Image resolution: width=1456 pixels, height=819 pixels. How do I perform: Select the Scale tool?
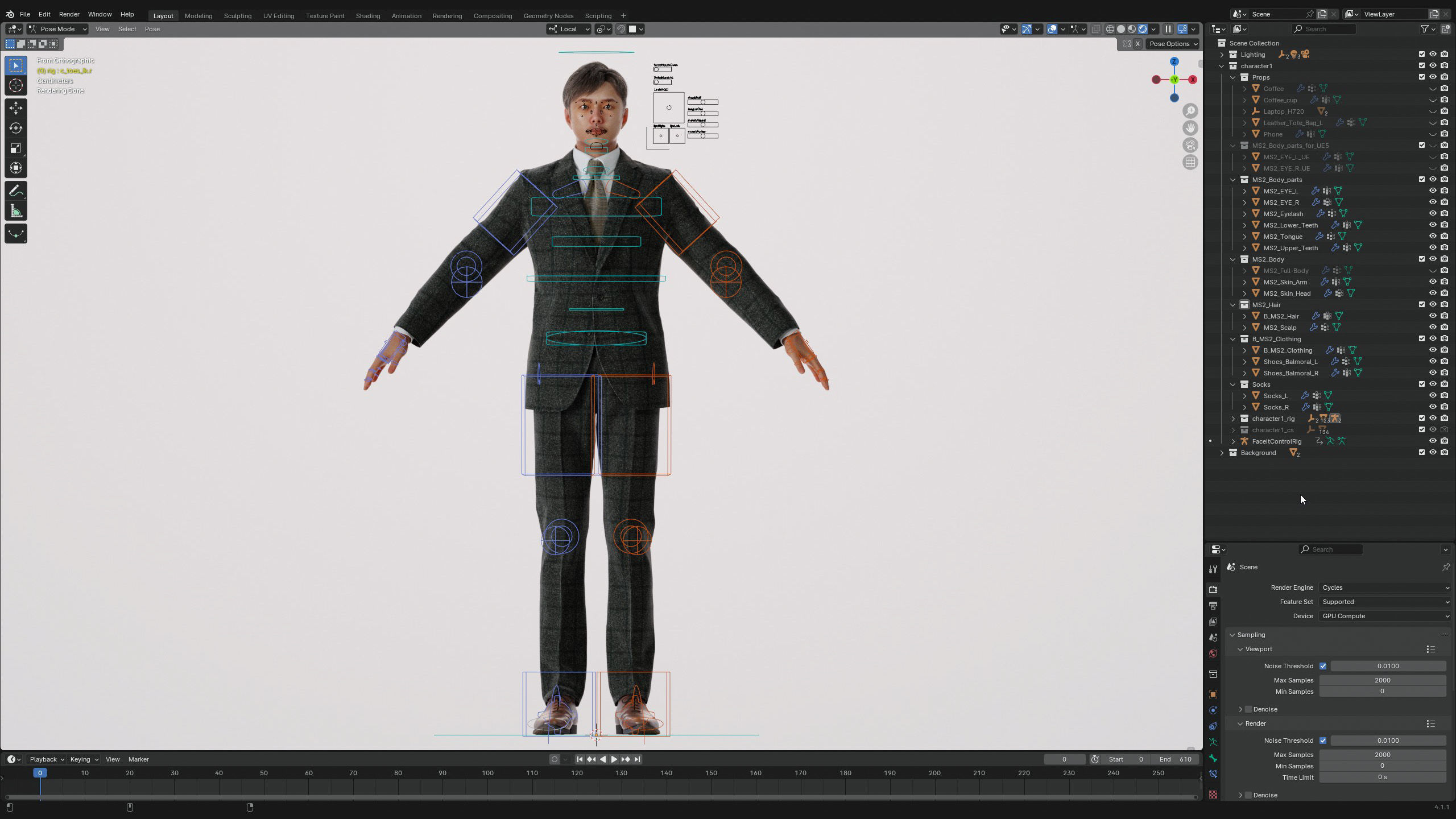click(x=16, y=148)
